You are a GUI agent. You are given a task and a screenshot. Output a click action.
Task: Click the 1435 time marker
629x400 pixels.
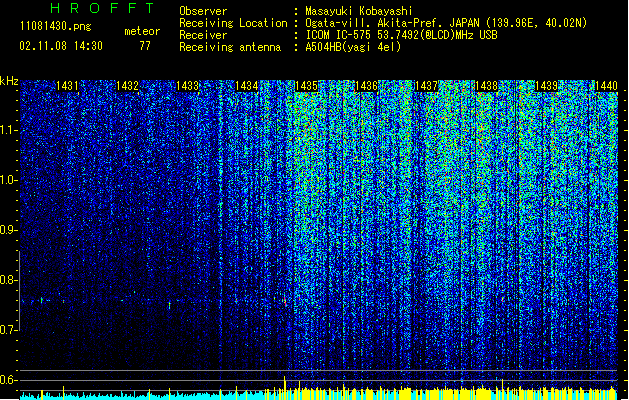(306, 86)
